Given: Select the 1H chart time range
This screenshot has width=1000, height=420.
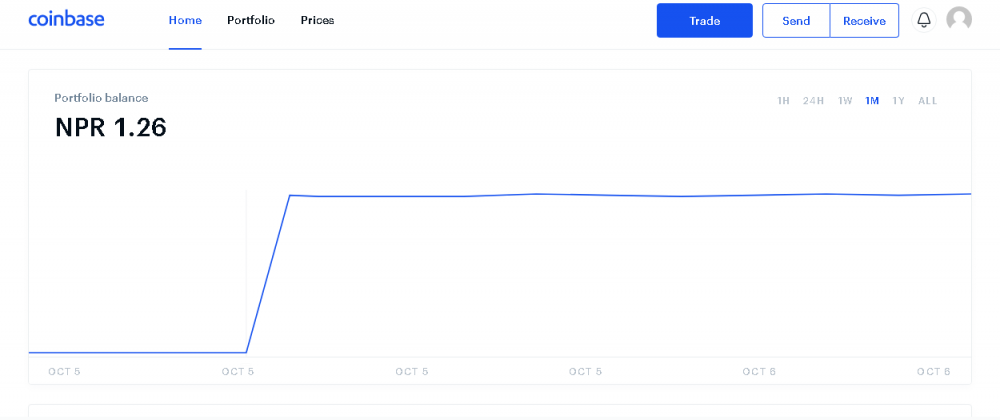Looking at the screenshot, I should point(783,101).
